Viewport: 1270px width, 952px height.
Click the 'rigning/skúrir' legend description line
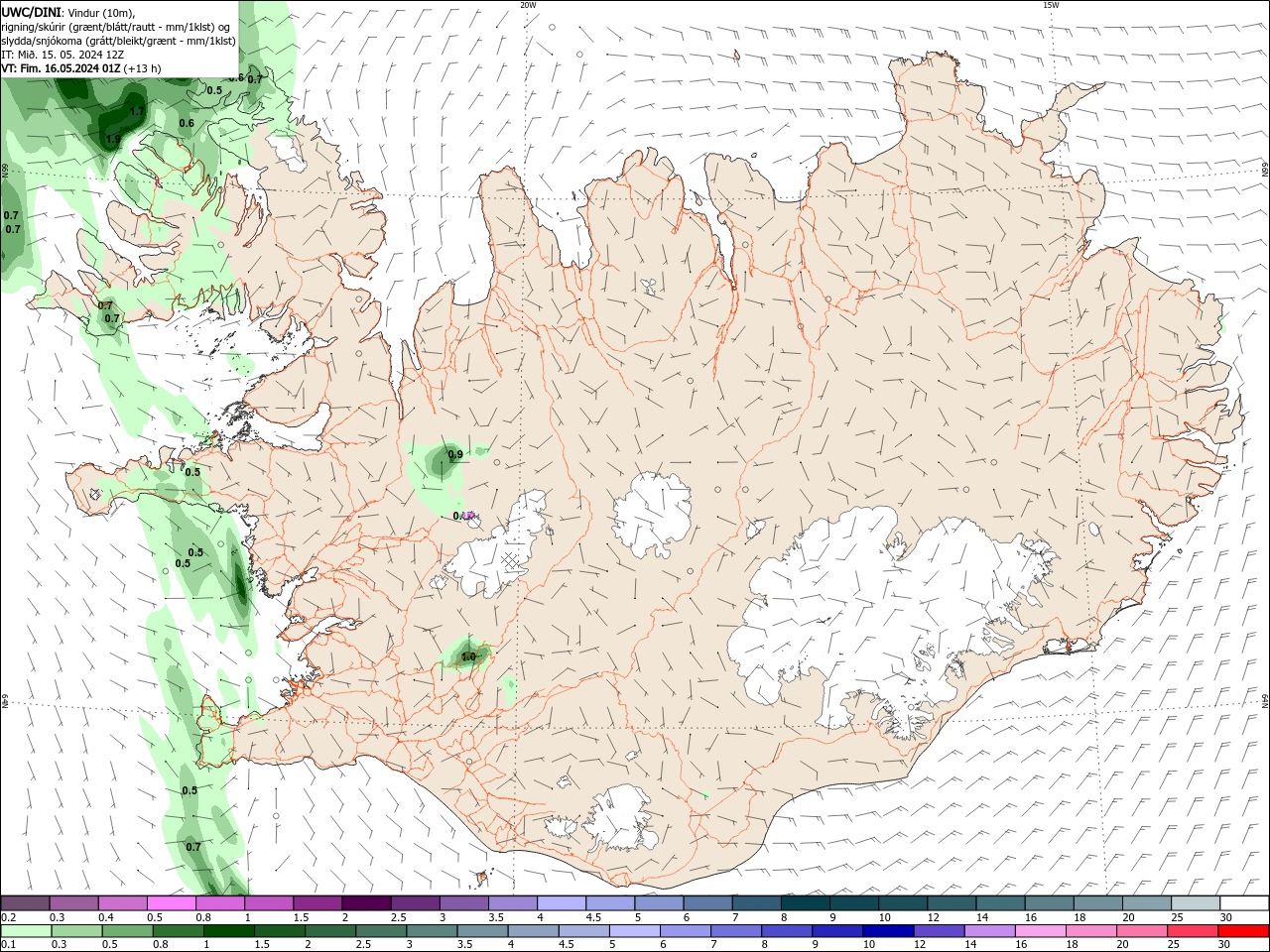coord(117,27)
